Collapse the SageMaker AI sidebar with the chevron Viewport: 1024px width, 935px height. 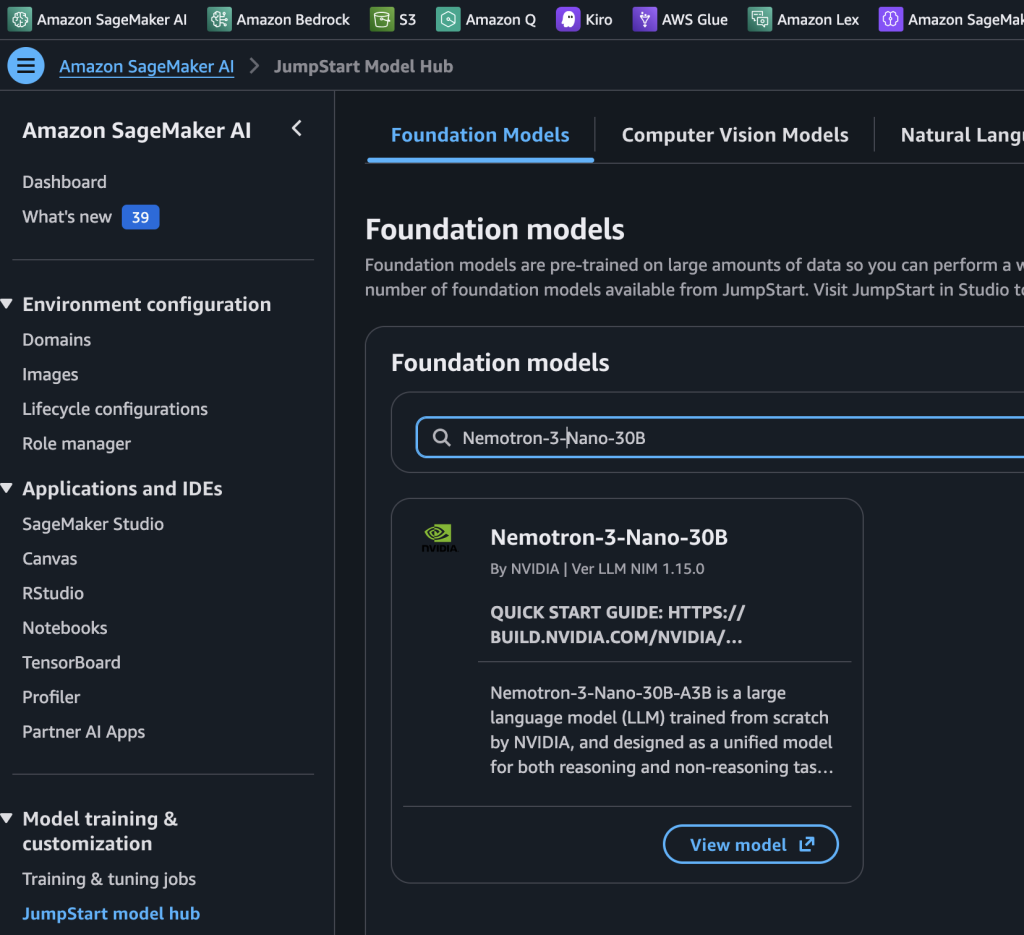point(296,129)
